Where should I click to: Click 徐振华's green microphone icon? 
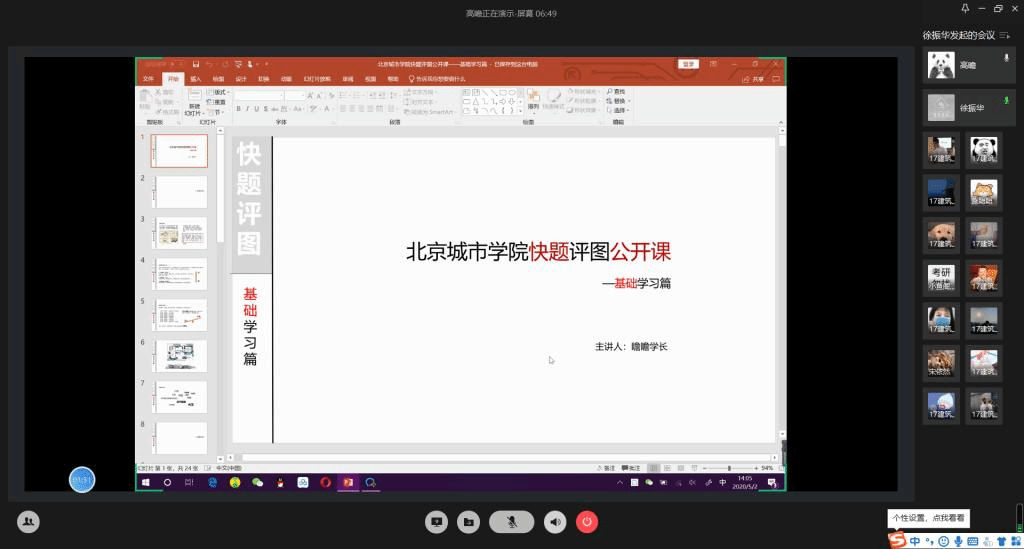1006,101
